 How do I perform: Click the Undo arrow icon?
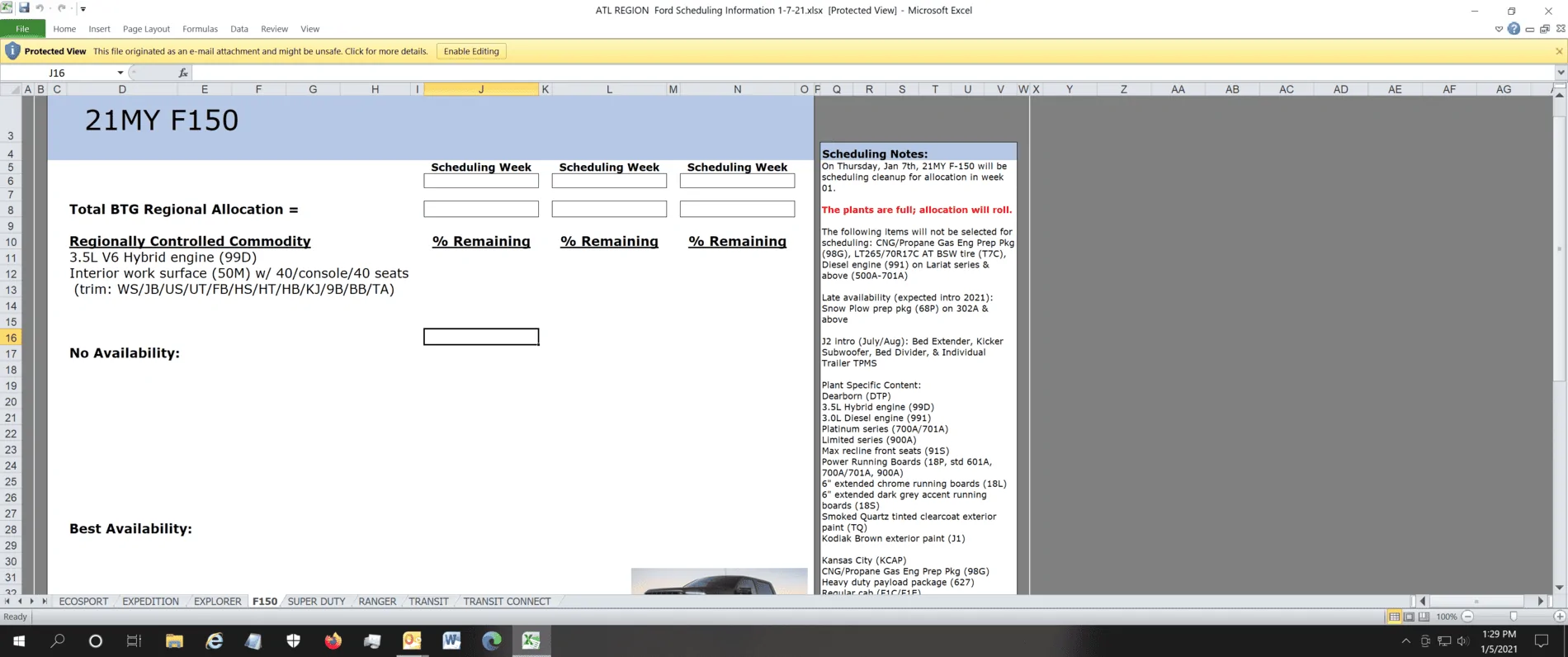pyautogui.click(x=39, y=8)
